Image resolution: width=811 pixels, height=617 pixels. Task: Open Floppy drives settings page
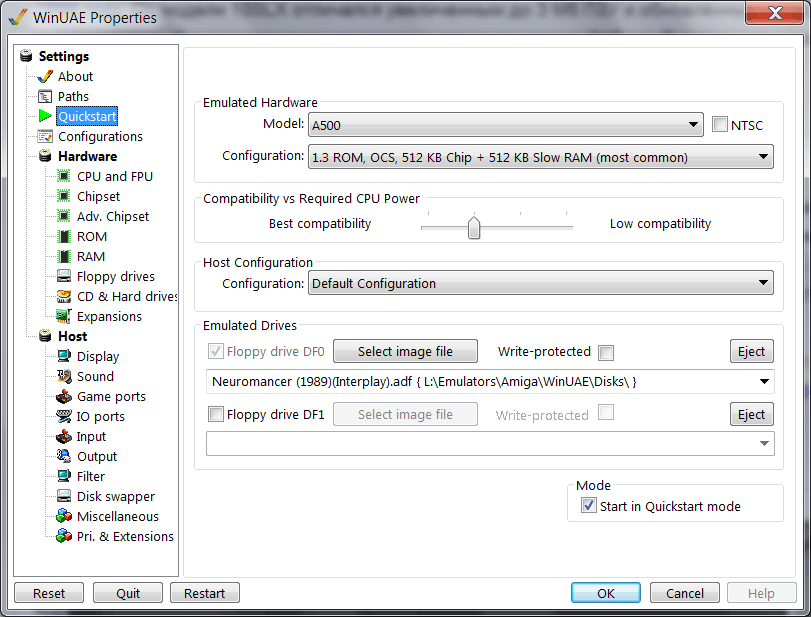pos(116,277)
